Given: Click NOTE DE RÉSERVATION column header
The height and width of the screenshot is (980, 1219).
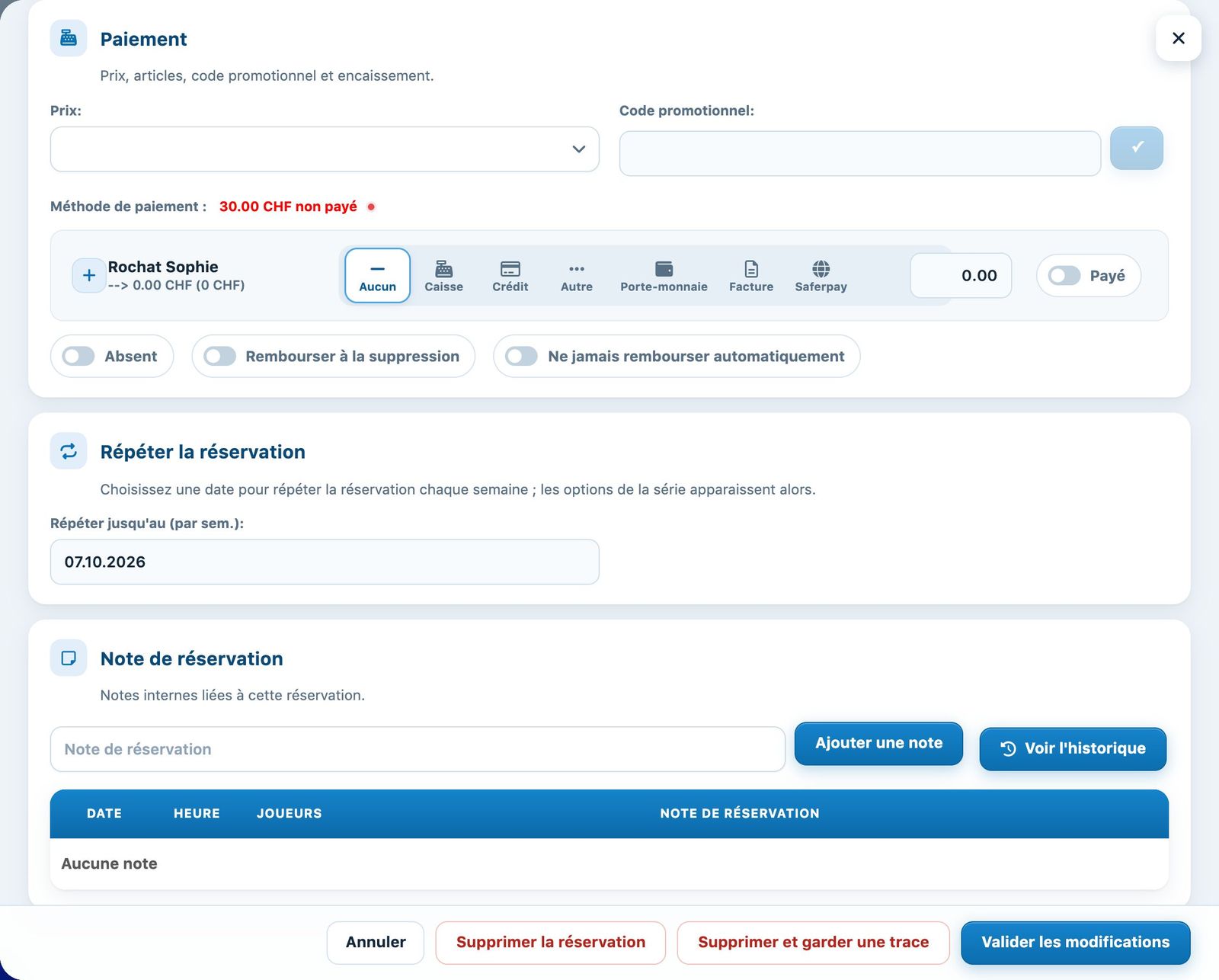Looking at the screenshot, I should click(x=740, y=813).
